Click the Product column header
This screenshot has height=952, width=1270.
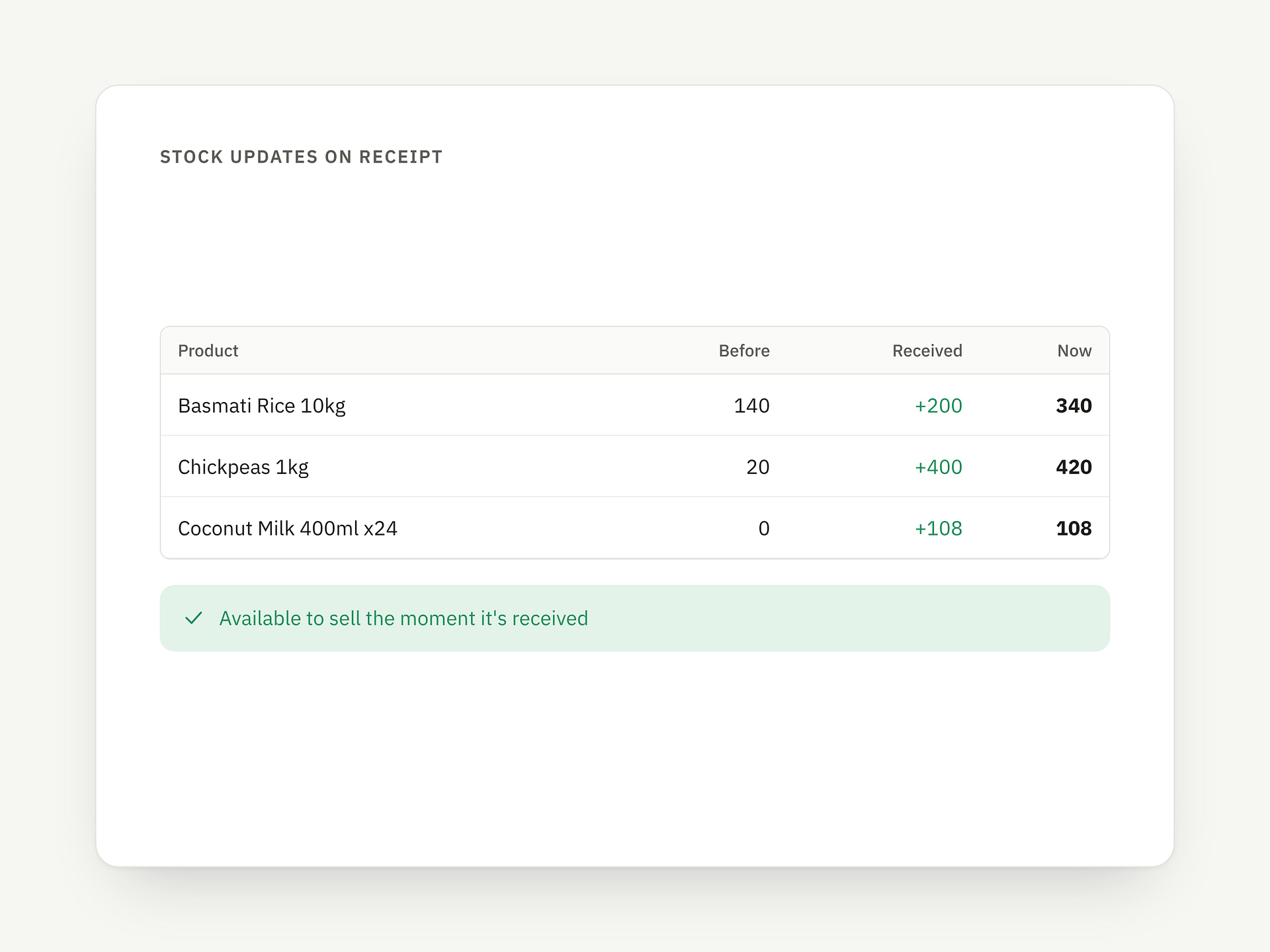point(208,350)
